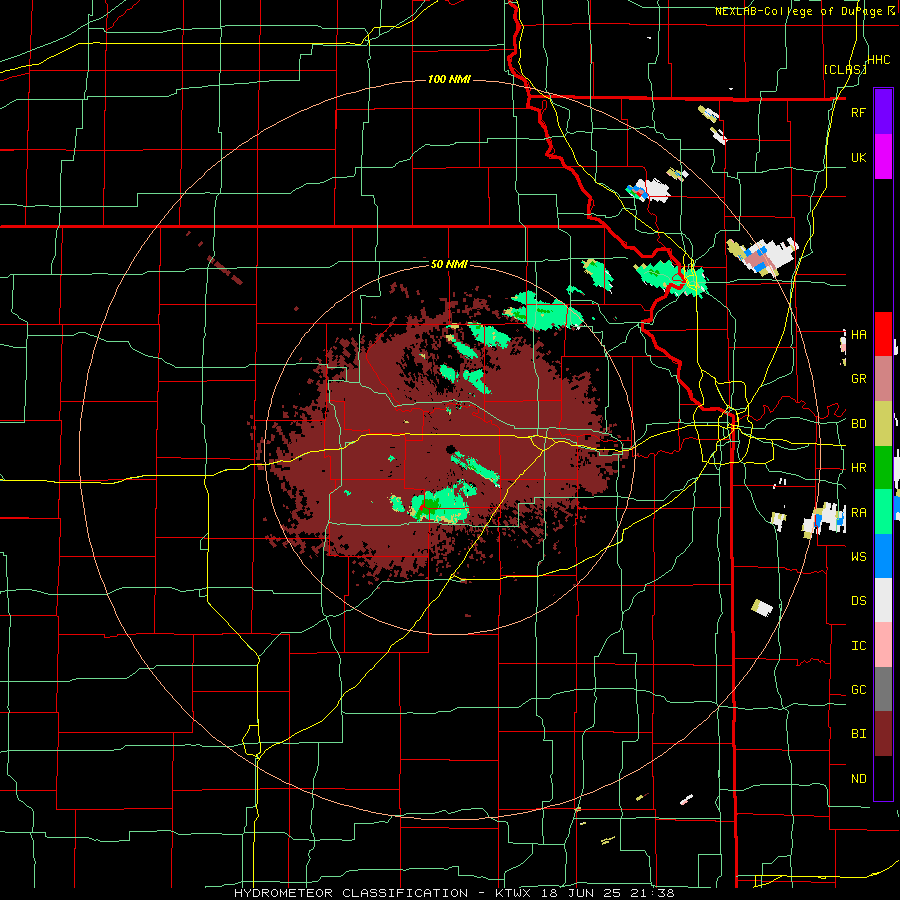Click the gray GC legend color swatch
Screen dimensions: 900x900
pyautogui.click(x=883, y=689)
